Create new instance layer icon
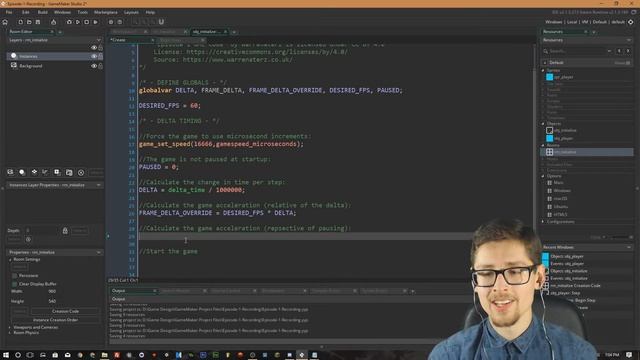640x360 pixels. (22, 173)
